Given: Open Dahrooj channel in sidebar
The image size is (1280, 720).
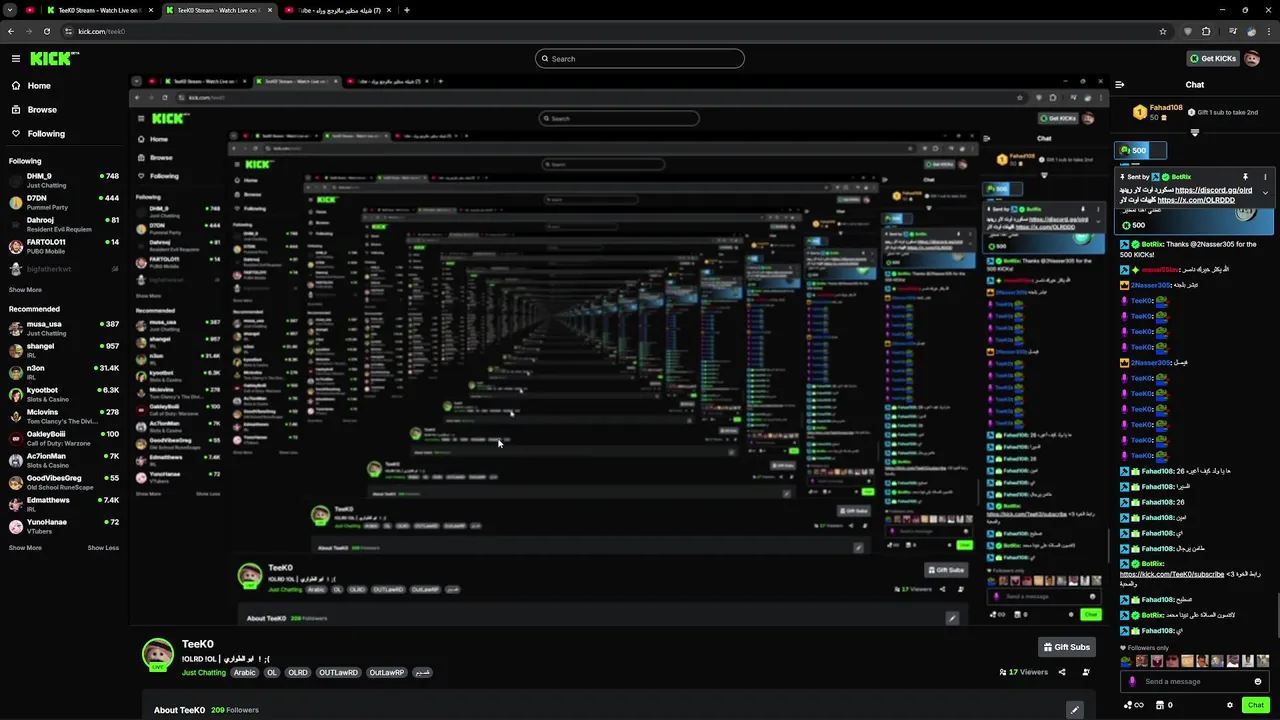Looking at the screenshot, I should click(x=62, y=224).
